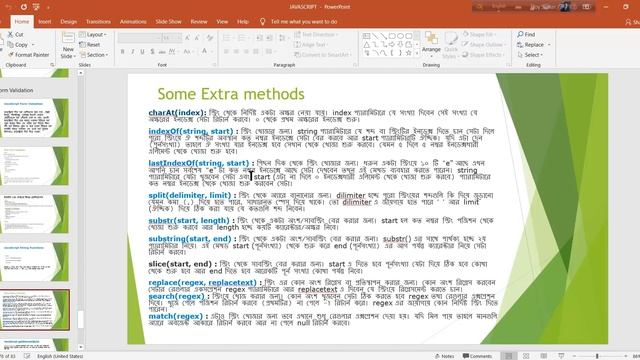The width and height of the screenshot is (640, 360).
Task: Switch to the Transitions tab
Action: click(98, 22)
